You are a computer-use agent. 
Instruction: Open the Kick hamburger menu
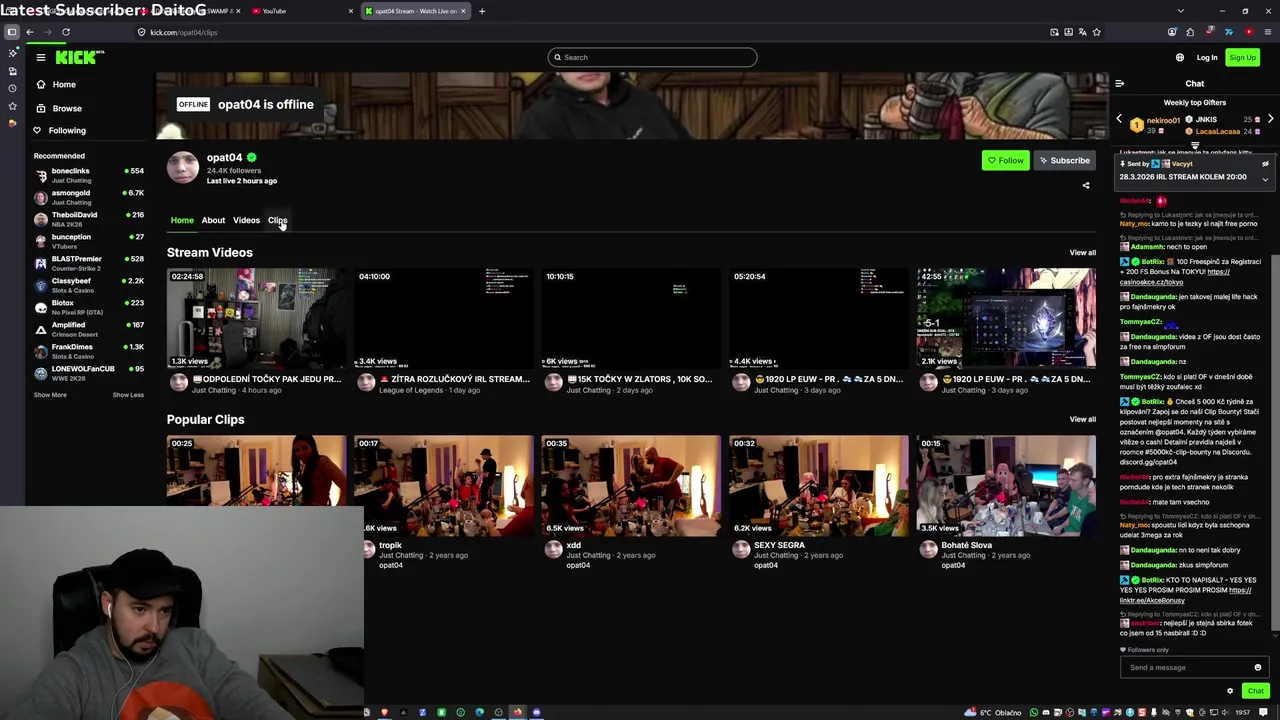[x=41, y=57]
